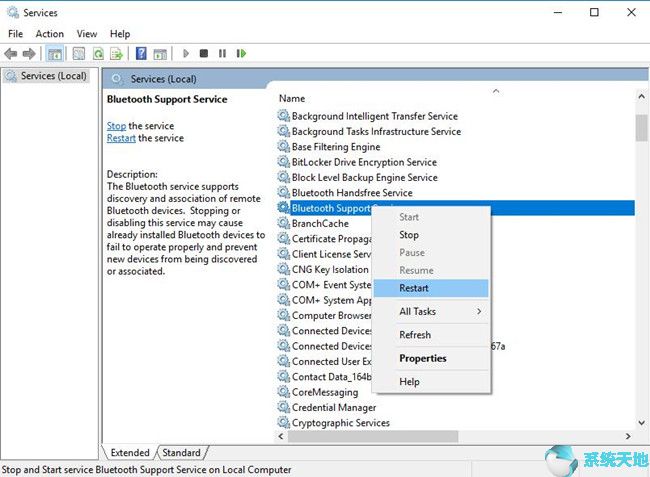650x477 pixels.
Task: Select Background Tasks Infrastructure Service row
Action: (455, 131)
